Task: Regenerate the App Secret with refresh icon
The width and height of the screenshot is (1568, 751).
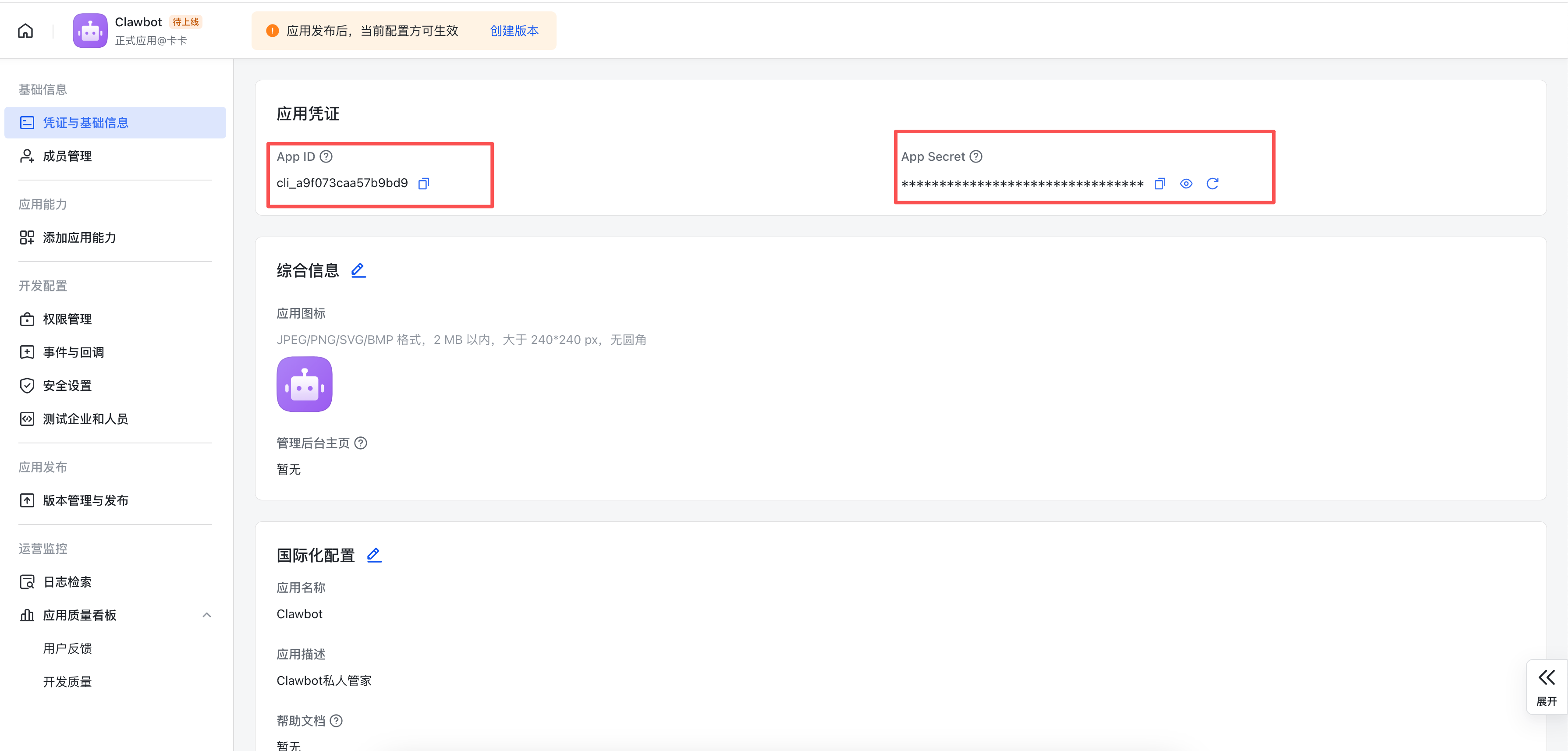Action: pyautogui.click(x=1212, y=183)
